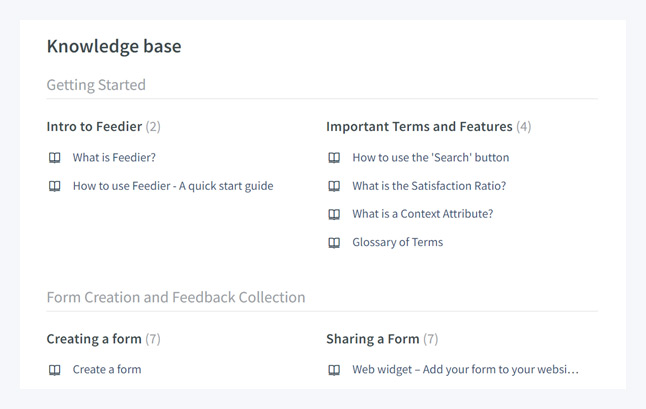Select 'Important Terms and Features' category heading

click(x=419, y=127)
